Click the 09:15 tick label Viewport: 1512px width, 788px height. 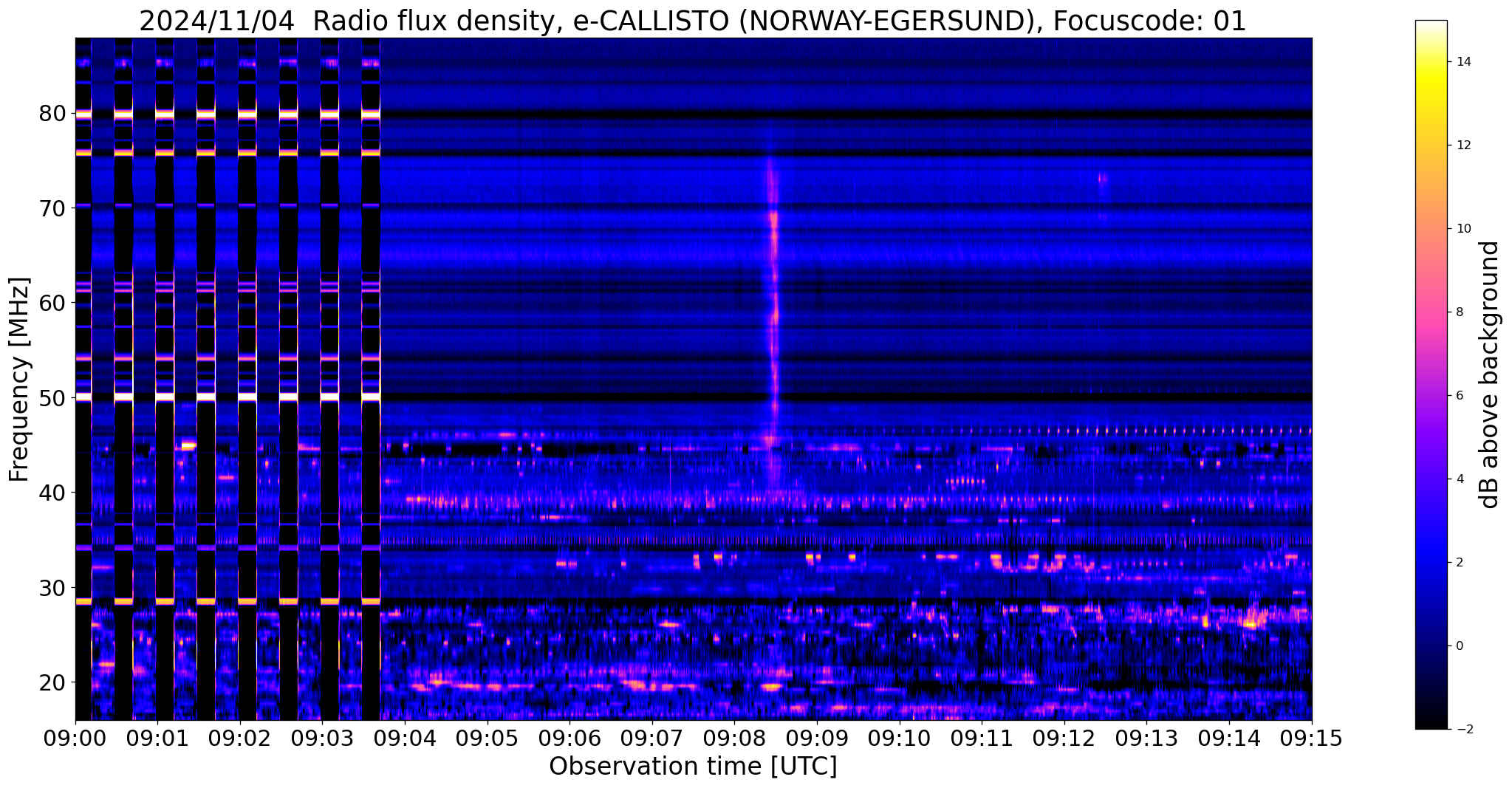pos(1312,738)
